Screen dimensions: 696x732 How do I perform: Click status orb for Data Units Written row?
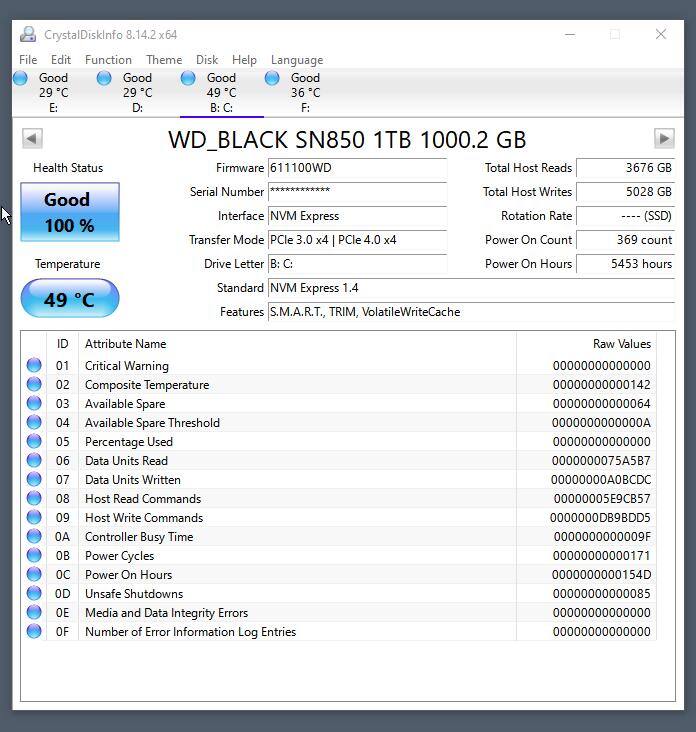[34, 479]
